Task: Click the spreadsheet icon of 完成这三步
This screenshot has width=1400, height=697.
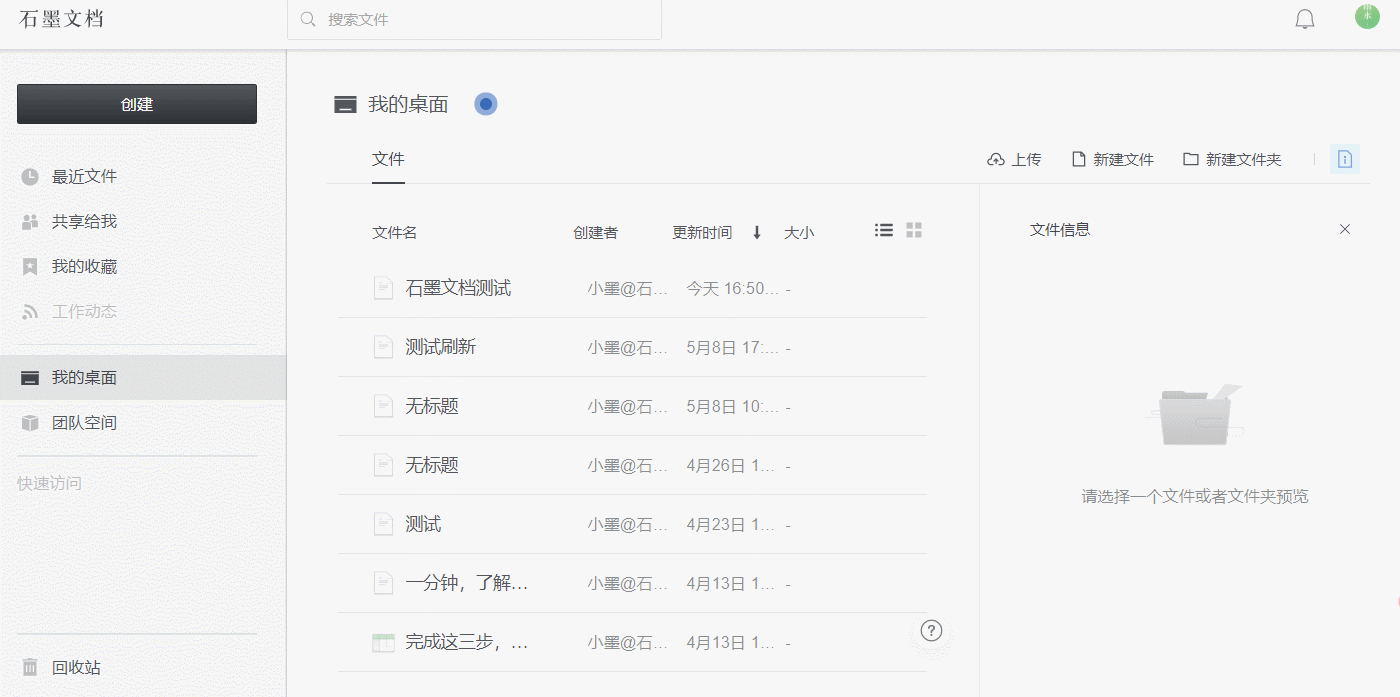Action: coord(383,642)
